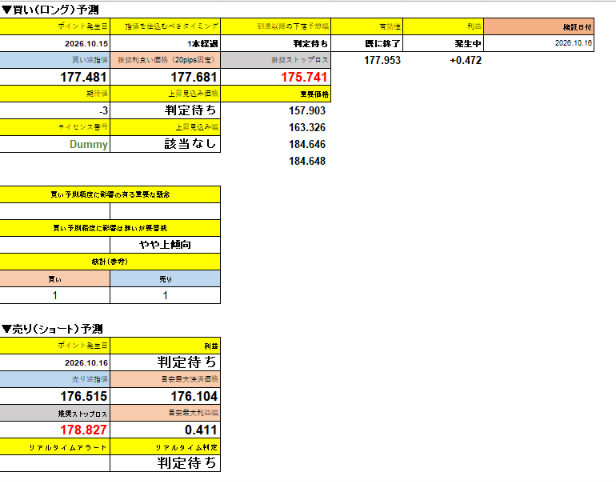Click date cell '2026.10.15'
This screenshot has height=482, width=616.
55,43
